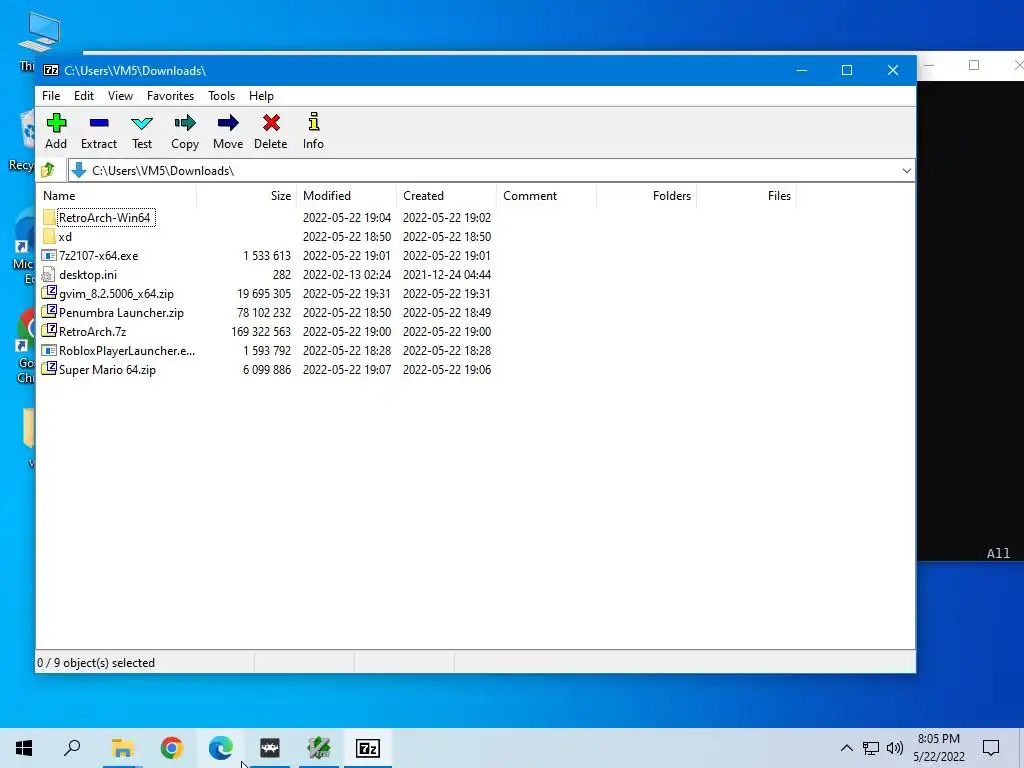Select the RetroArch.7z archive icon
The image size is (1024, 768).
tap(49, 330)
